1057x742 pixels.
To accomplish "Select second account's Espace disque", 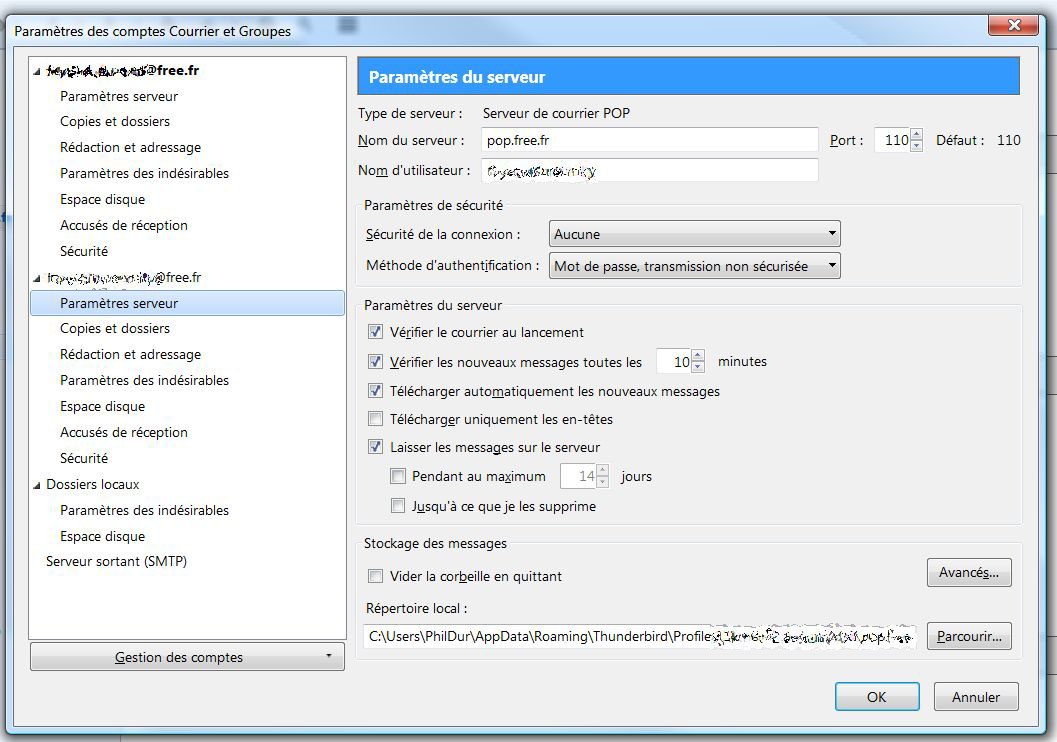I will 102,406.
